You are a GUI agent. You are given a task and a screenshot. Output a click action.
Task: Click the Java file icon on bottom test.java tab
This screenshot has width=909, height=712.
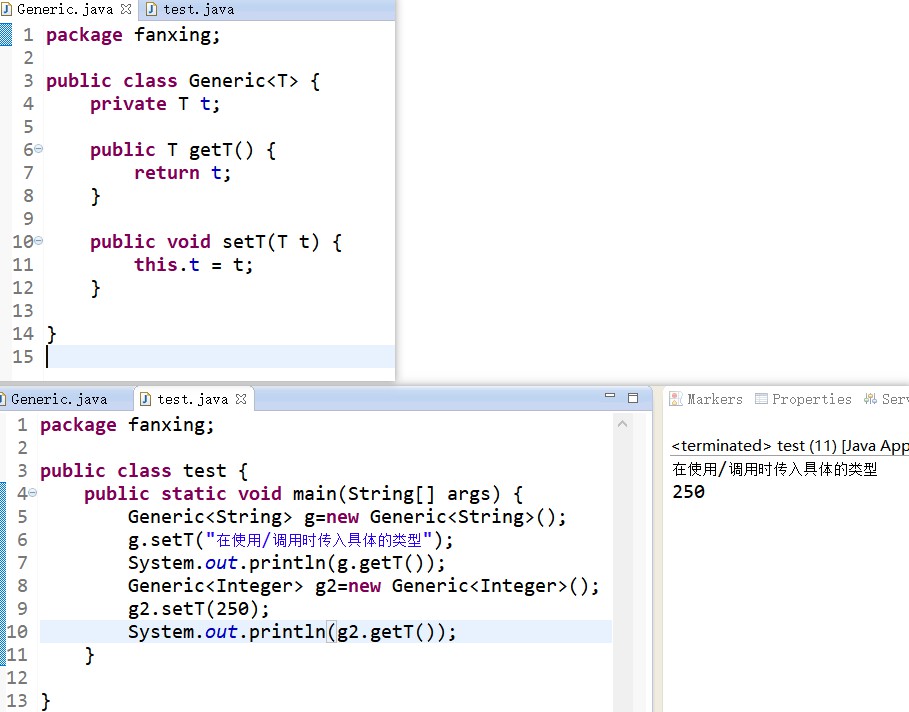click(146, 399)
